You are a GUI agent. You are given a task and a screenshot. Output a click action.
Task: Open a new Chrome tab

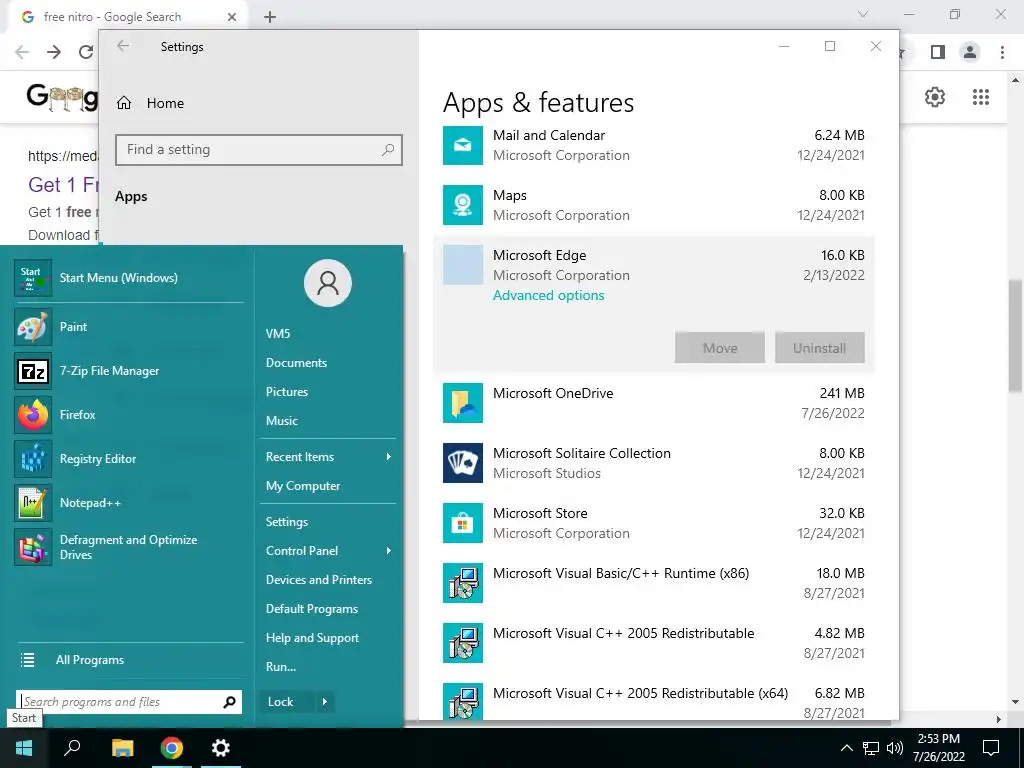[x=270, y=17]
